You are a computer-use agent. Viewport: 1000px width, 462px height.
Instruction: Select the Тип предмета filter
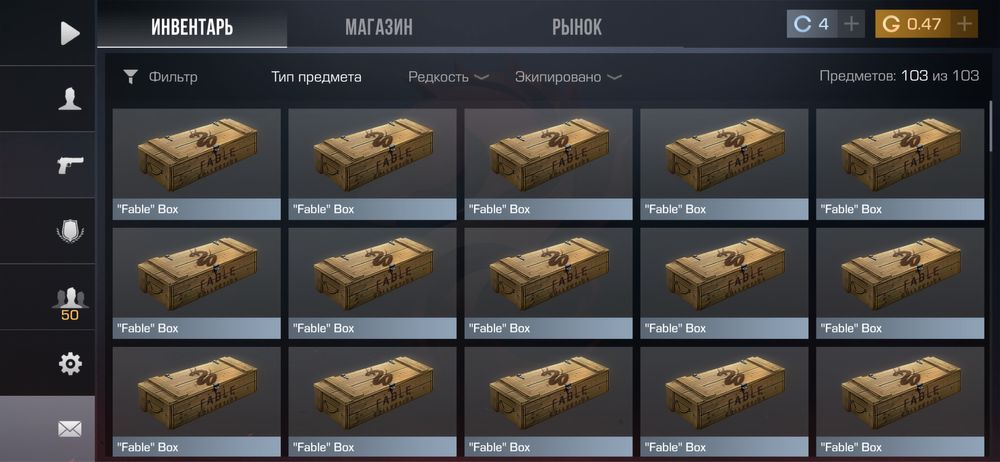(316, 77)
